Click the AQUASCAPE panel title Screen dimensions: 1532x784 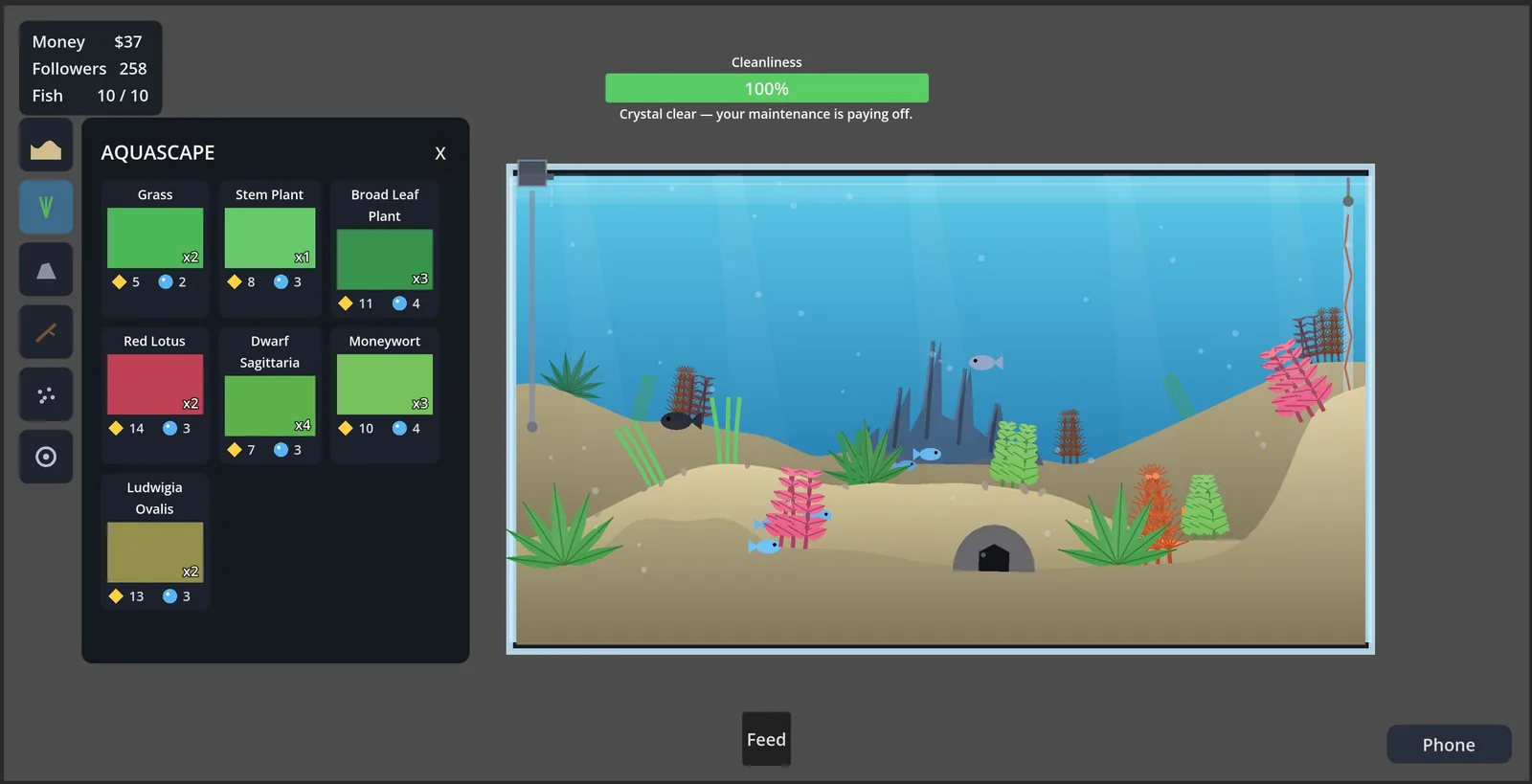click(158, 152)
